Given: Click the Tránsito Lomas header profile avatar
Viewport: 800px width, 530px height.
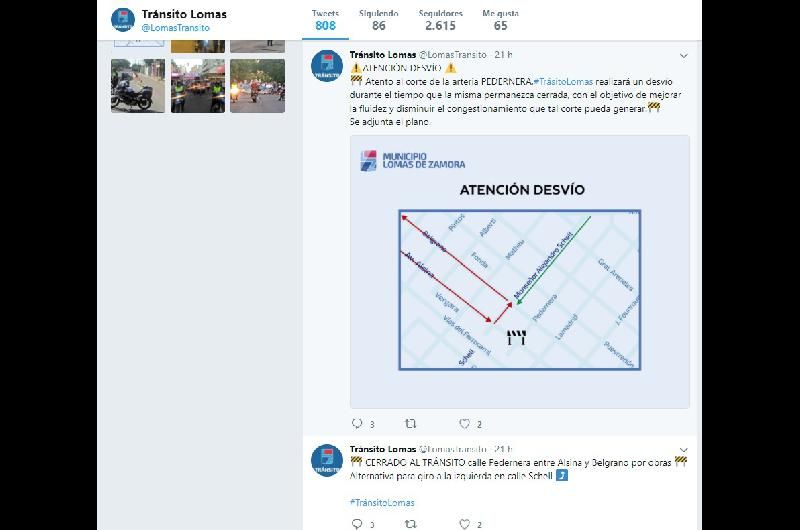Looking at the screenshot, I should [123, 20].
